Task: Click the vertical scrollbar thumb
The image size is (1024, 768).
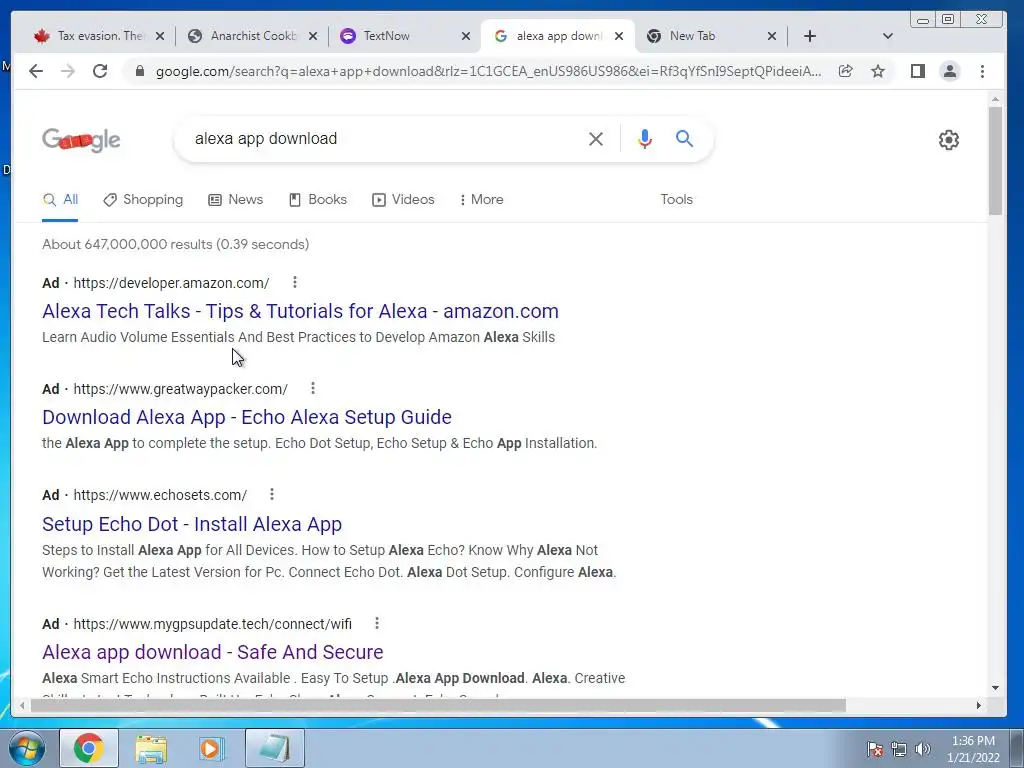Action: 995,161
